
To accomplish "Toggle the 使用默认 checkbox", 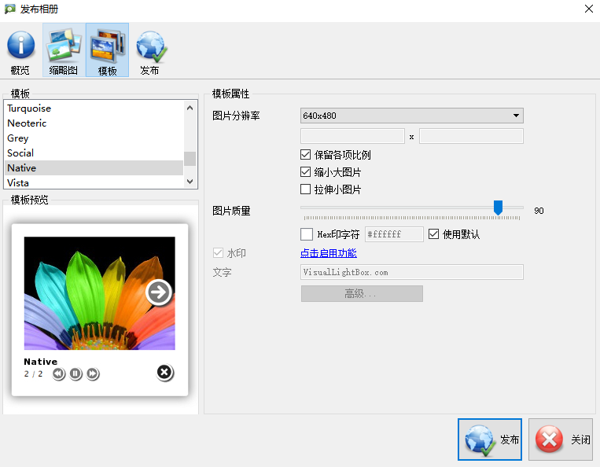I will (x=434, y=234).
